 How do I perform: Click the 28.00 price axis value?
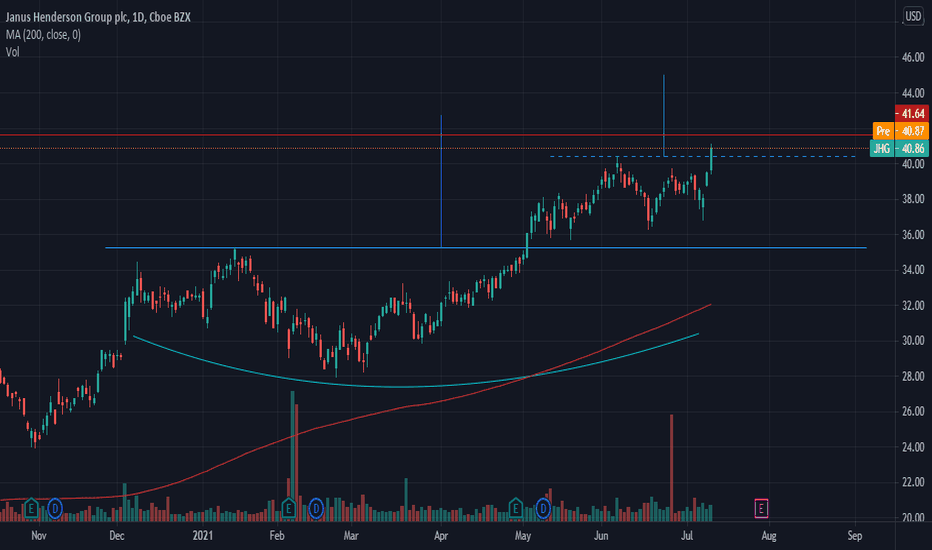(x=913, y=376)
